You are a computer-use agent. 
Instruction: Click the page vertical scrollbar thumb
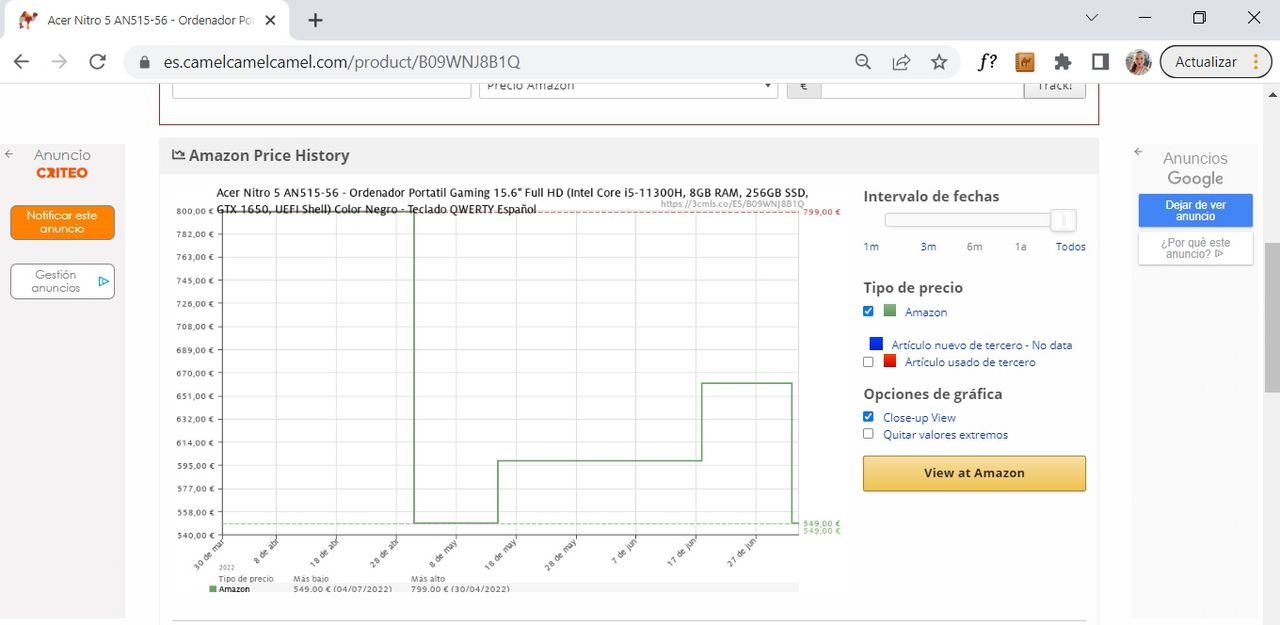pos(1272,317)
